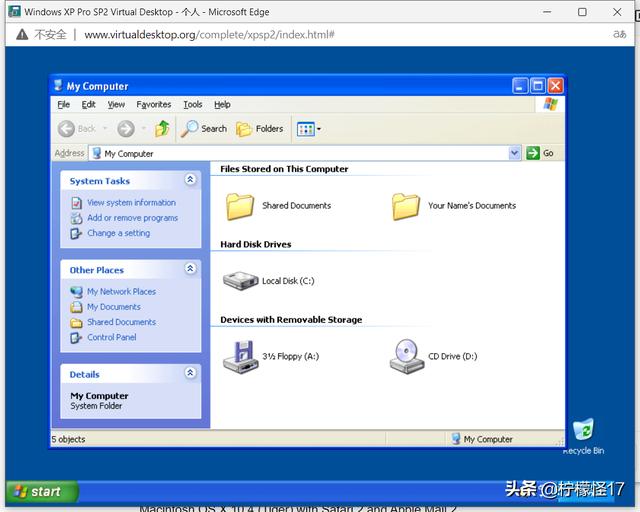Viewport: 640px width, 512px height.
Task: Open Your Name's Documents folder
Action: [x=406, y=206]
